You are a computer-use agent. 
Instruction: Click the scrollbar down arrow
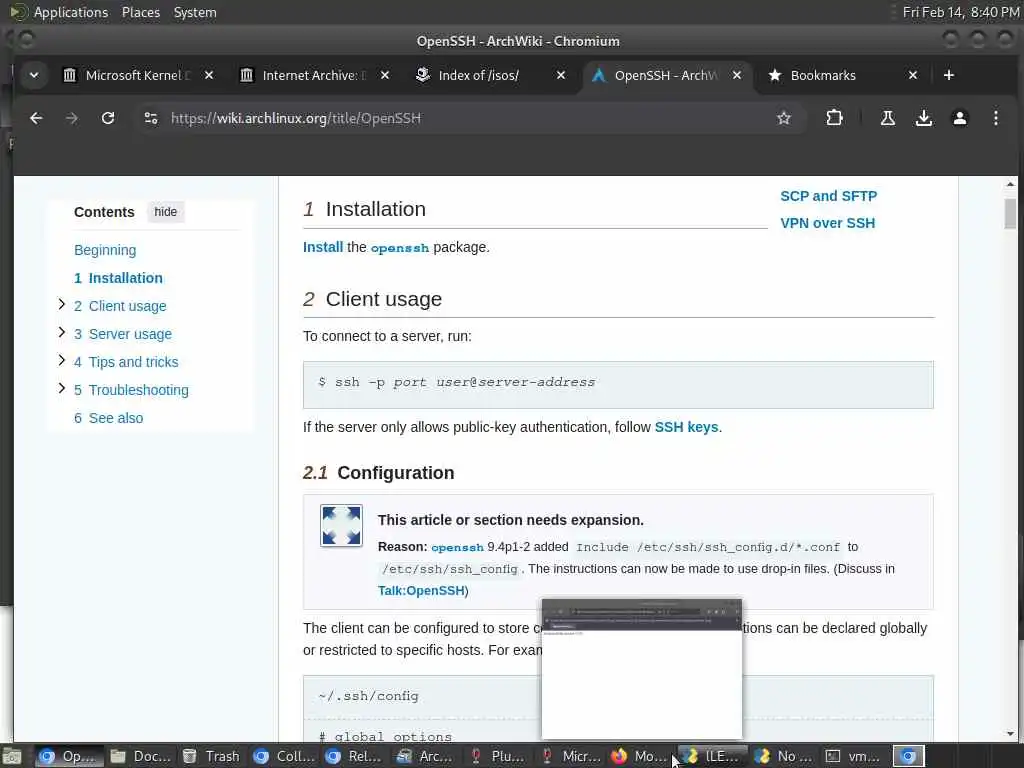pos(1010,735)
